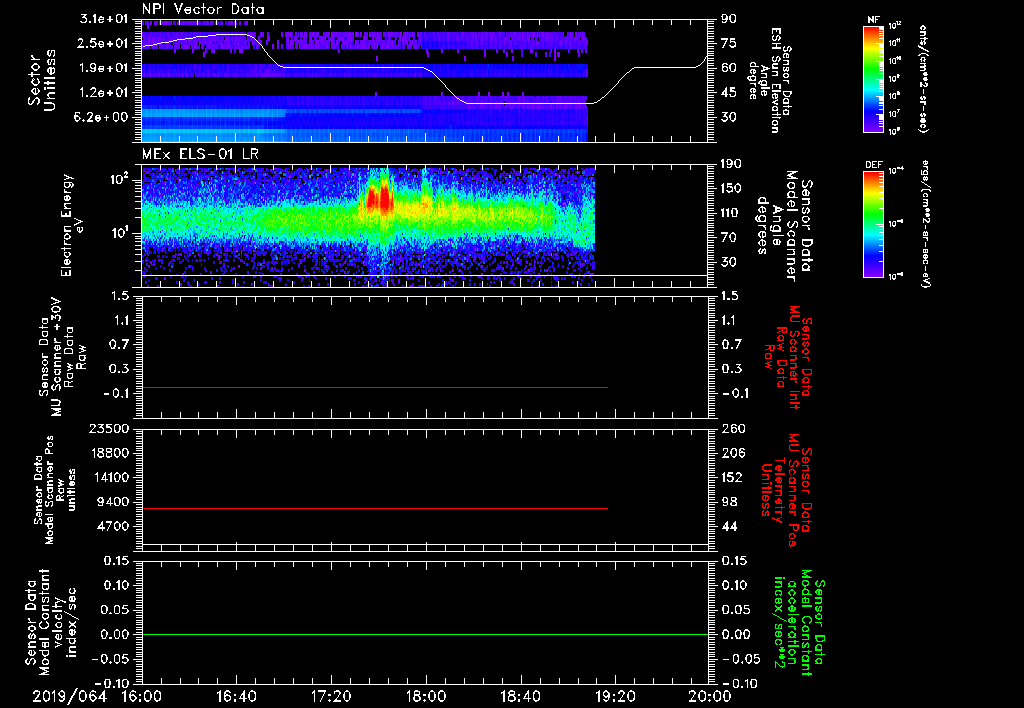Click the "23500" Scanner Pos tick label
The height and width of the screenshot is (708, 1024).
coord(108,428)
